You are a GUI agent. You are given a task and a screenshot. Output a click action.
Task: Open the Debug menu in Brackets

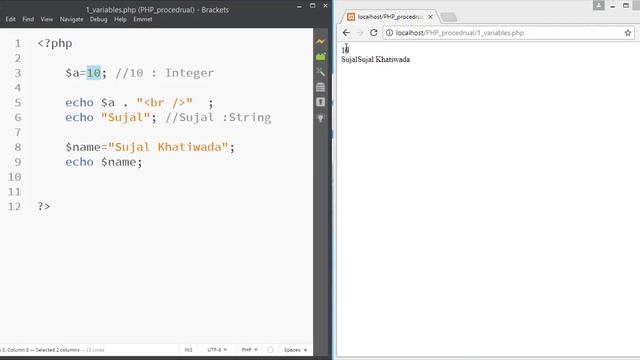point(98,19)
